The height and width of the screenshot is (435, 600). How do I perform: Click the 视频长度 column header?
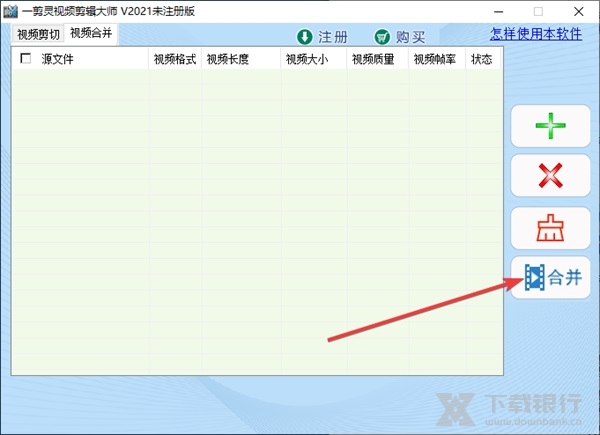coord(241,59)
